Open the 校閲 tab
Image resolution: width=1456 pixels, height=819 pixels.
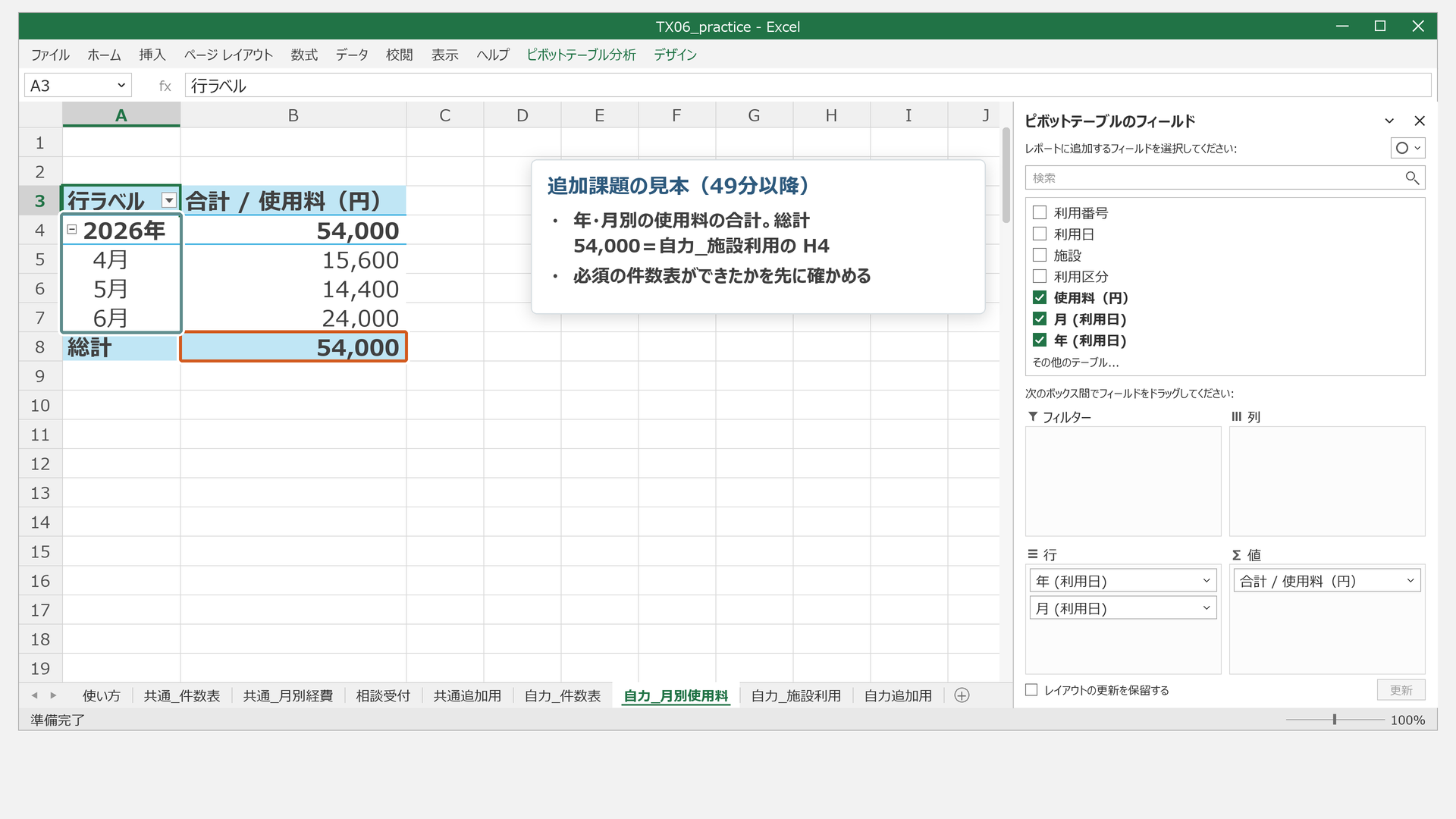(400, 55)
